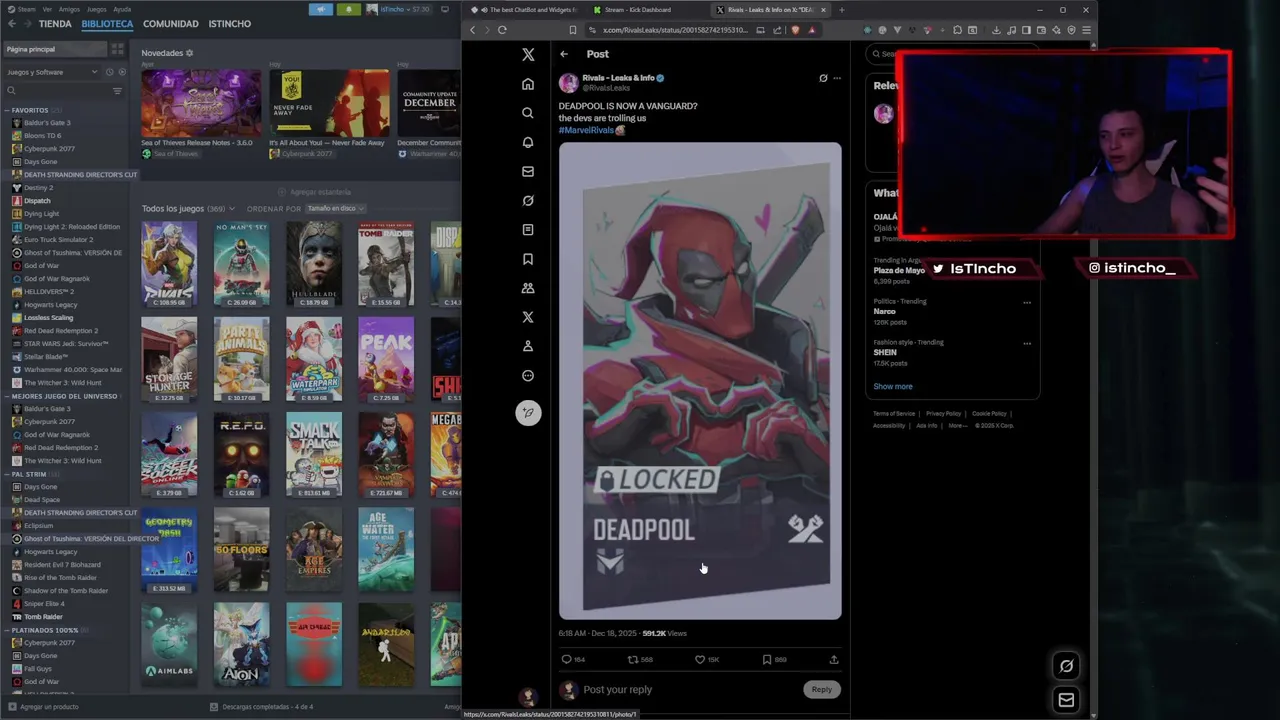This screenshot has width=1280, height=720.
Task: Open post options three-dot menu
Action: pos(837,78)
